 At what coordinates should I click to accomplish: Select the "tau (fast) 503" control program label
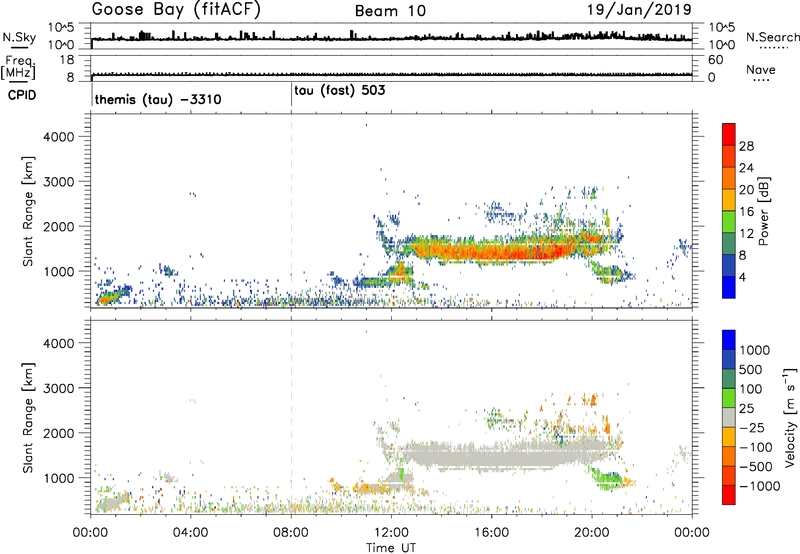coord(340,90)
